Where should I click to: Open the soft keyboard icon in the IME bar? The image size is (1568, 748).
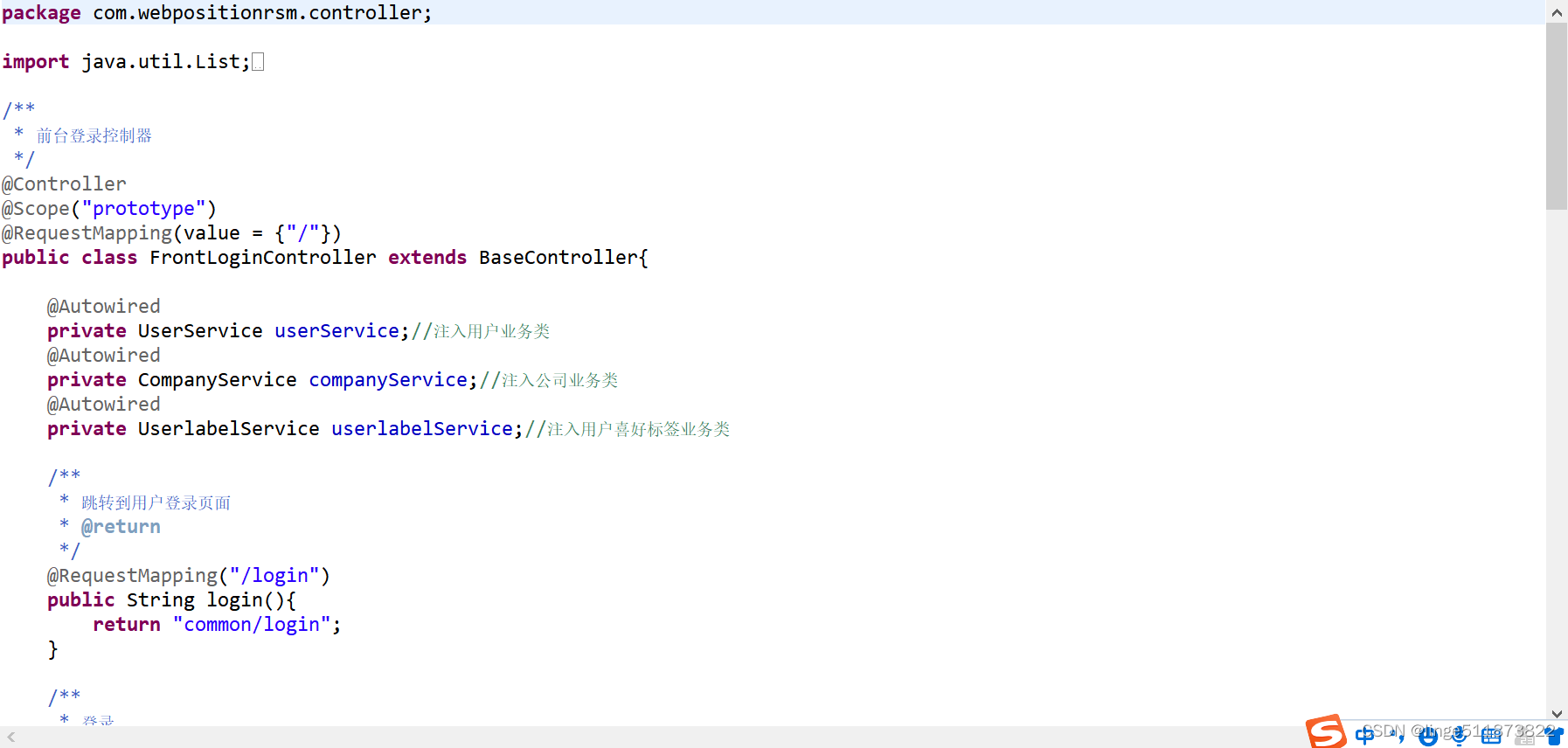click(1491, 737)
